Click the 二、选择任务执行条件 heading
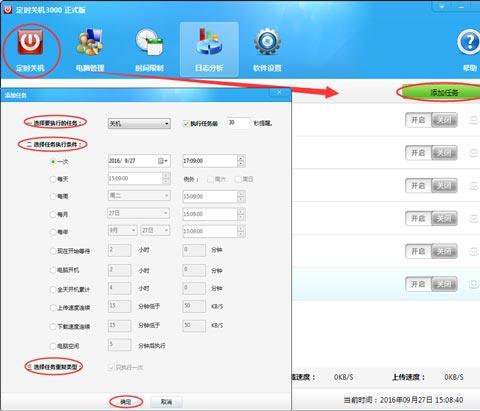480x411 pixels. (x=54, y=144)
